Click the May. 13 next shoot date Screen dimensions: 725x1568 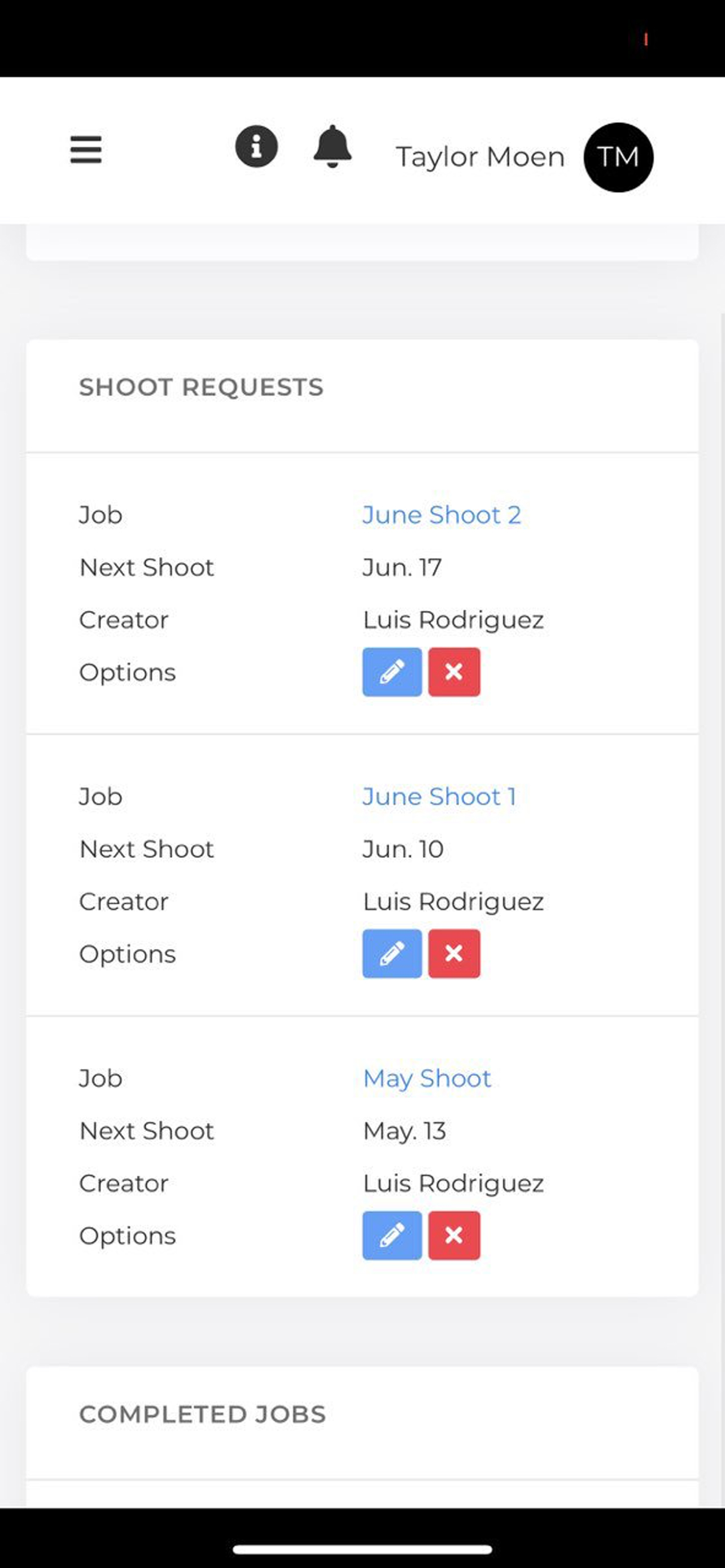pyautogui.click(x=405, y=1132)
